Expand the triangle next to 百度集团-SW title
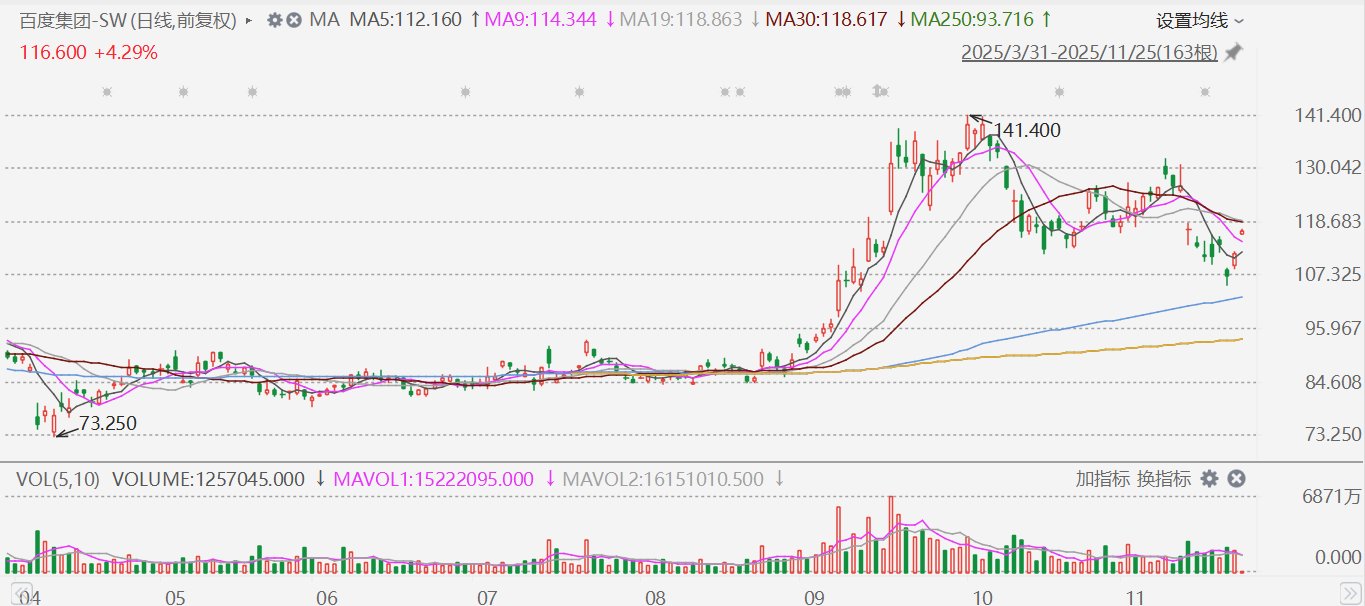The width and height of the screenshot is (1365, 606). click(248, 20)
